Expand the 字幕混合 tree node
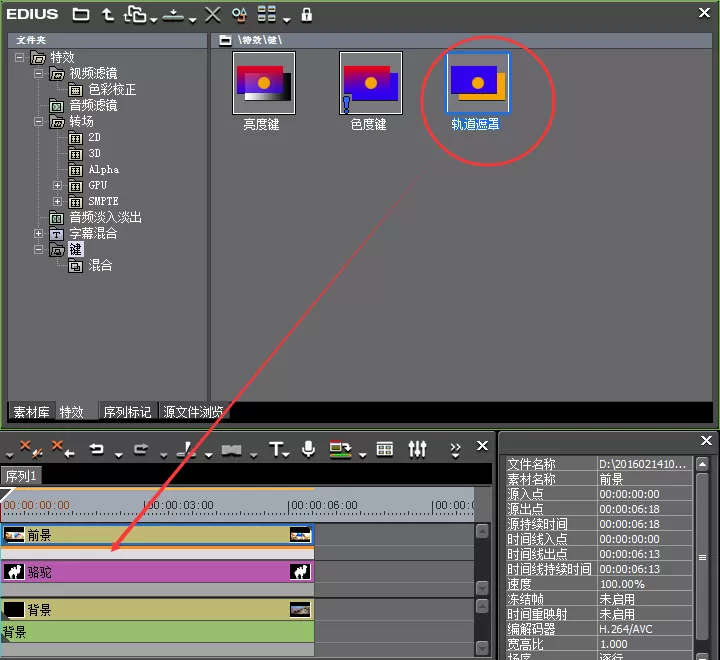The image size is (720, 660). click(x=39, y=234)
